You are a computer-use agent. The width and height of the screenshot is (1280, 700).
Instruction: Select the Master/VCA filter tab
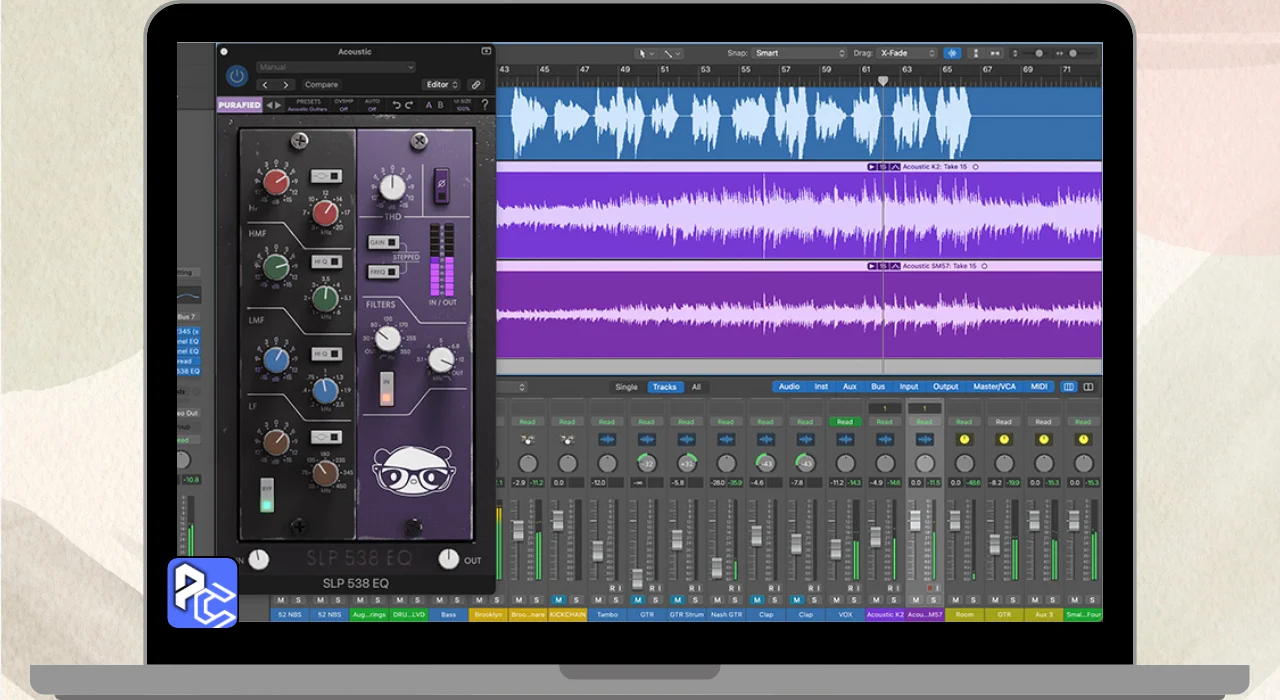(994, 387)
